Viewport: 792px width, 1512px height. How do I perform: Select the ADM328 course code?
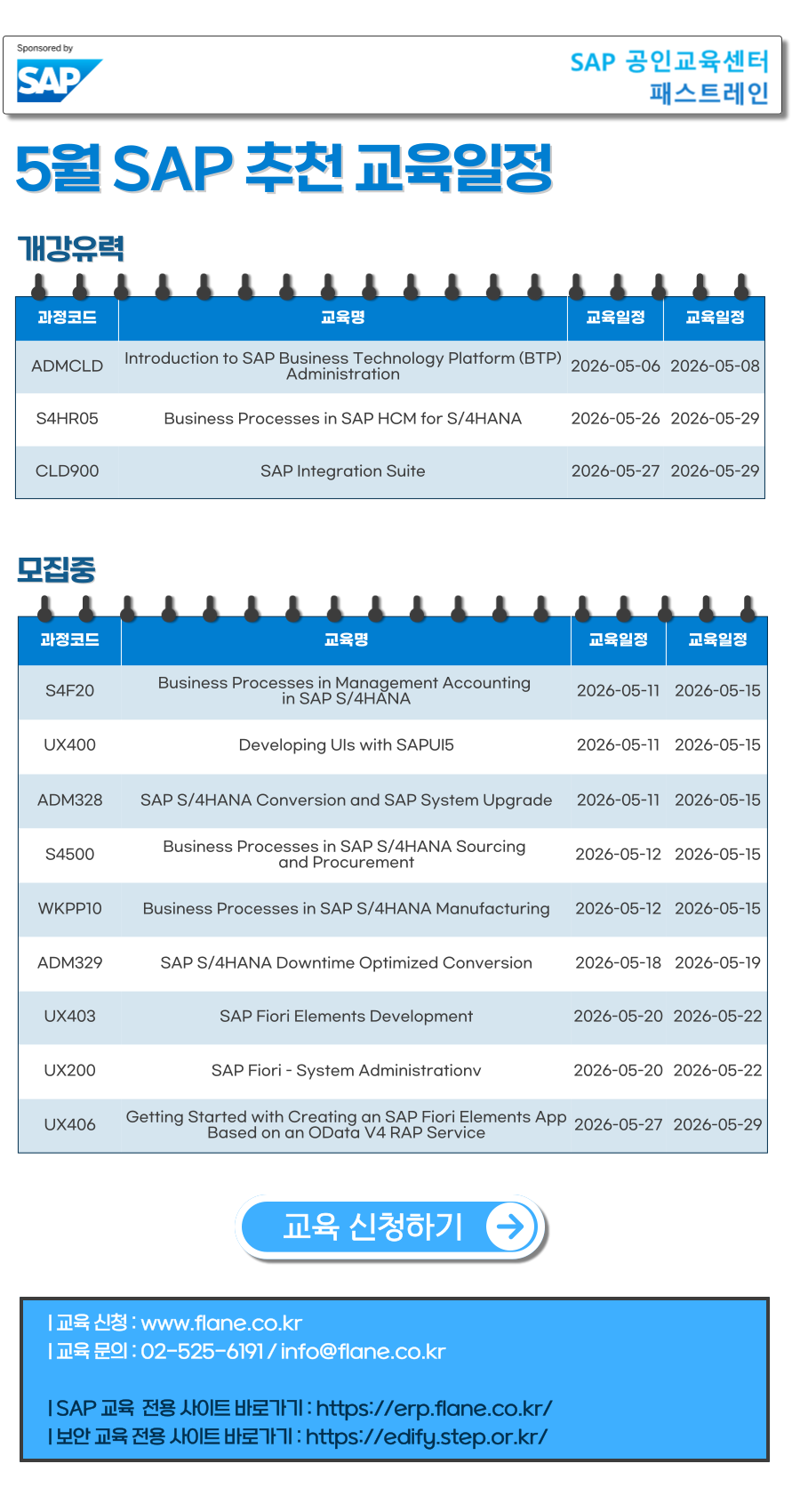tap(69, 800)
